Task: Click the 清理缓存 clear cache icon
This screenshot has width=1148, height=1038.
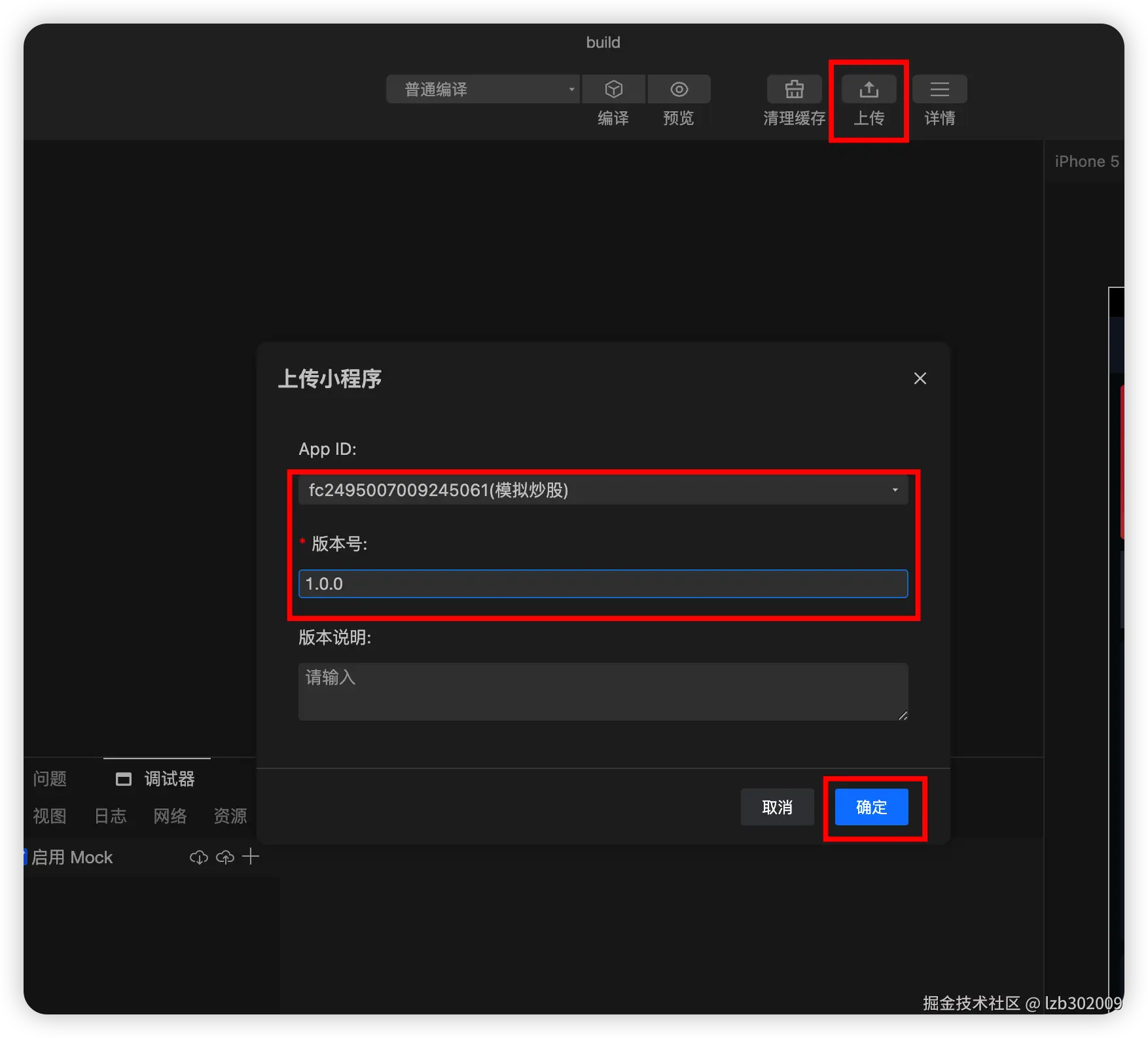Action: point(793,89)
